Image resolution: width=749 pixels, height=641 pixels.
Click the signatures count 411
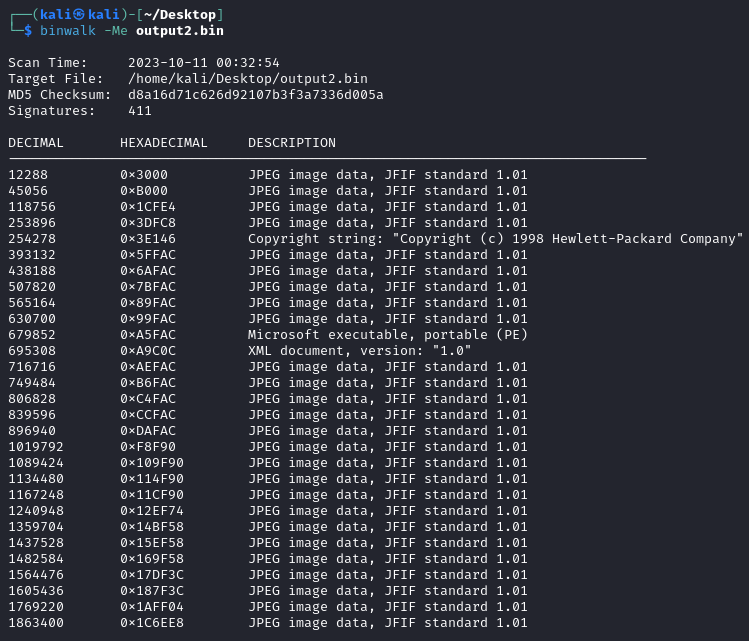140,111
